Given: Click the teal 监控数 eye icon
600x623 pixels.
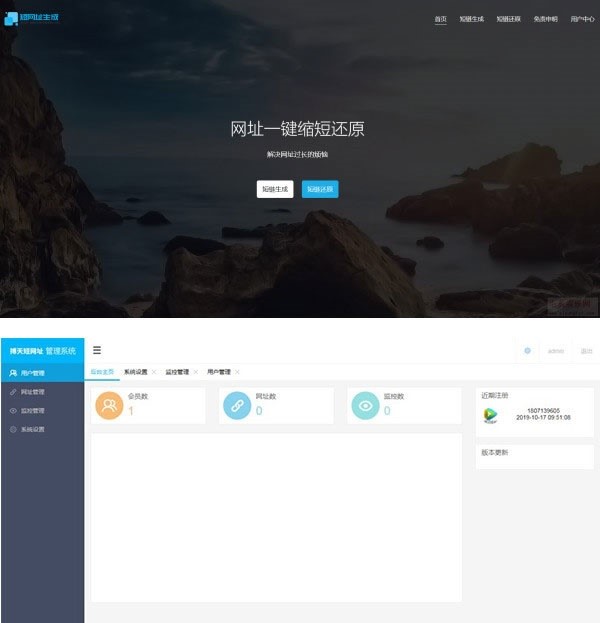Looking at the screenshot, I should 366,405.
